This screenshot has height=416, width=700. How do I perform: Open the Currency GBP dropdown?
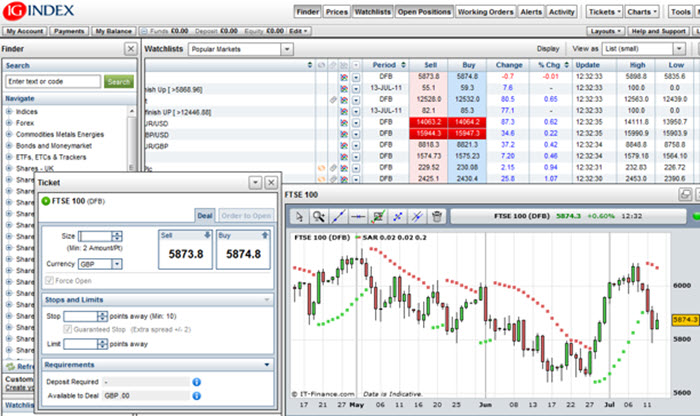tap(117, 264)
